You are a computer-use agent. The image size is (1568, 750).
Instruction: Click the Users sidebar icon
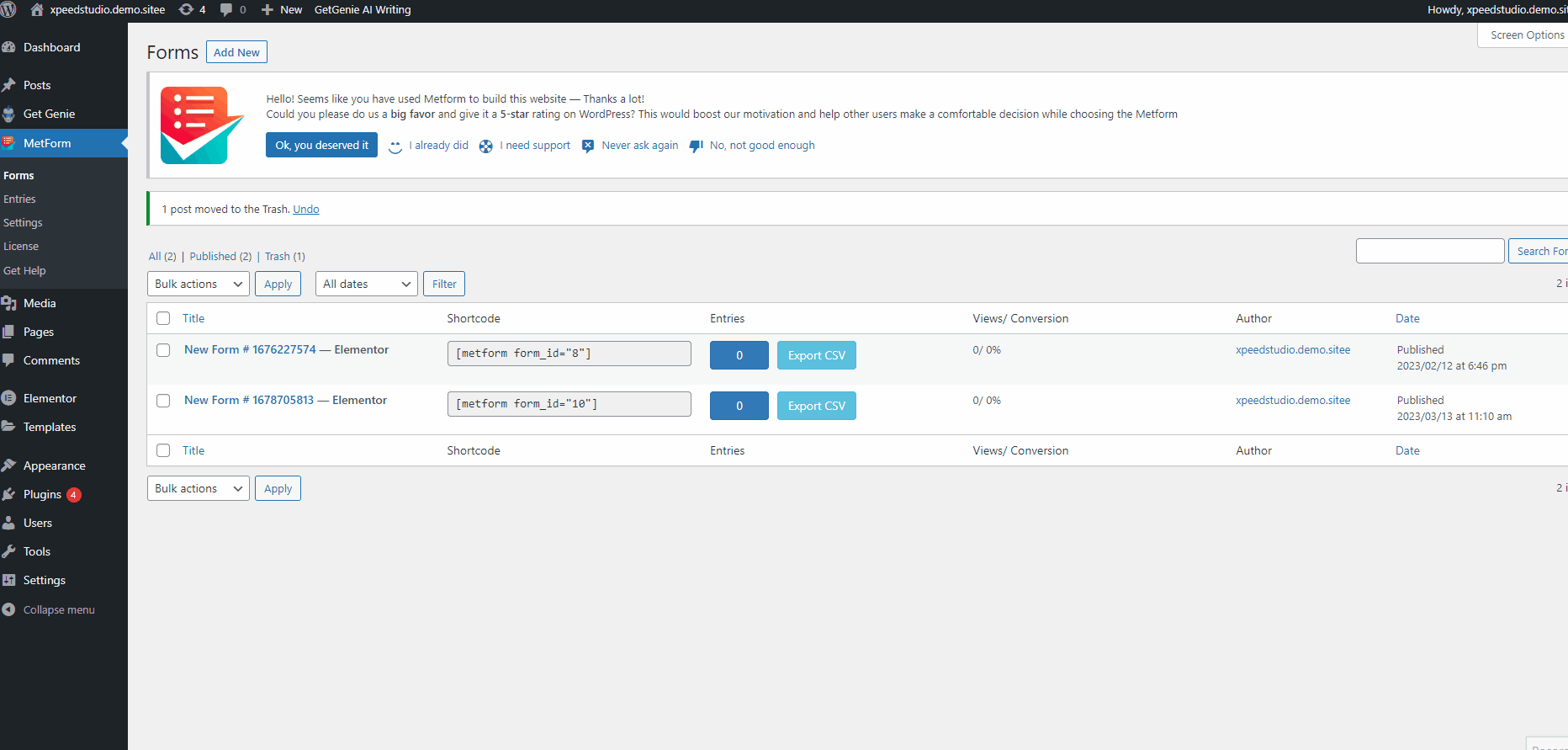tap(8, 523)
